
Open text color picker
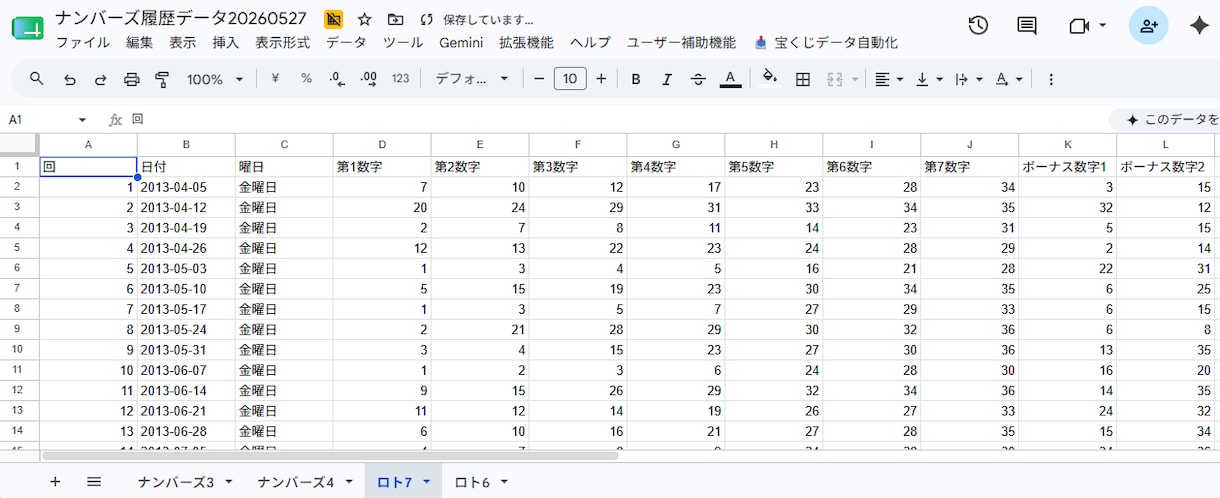[x=730, y=79]
